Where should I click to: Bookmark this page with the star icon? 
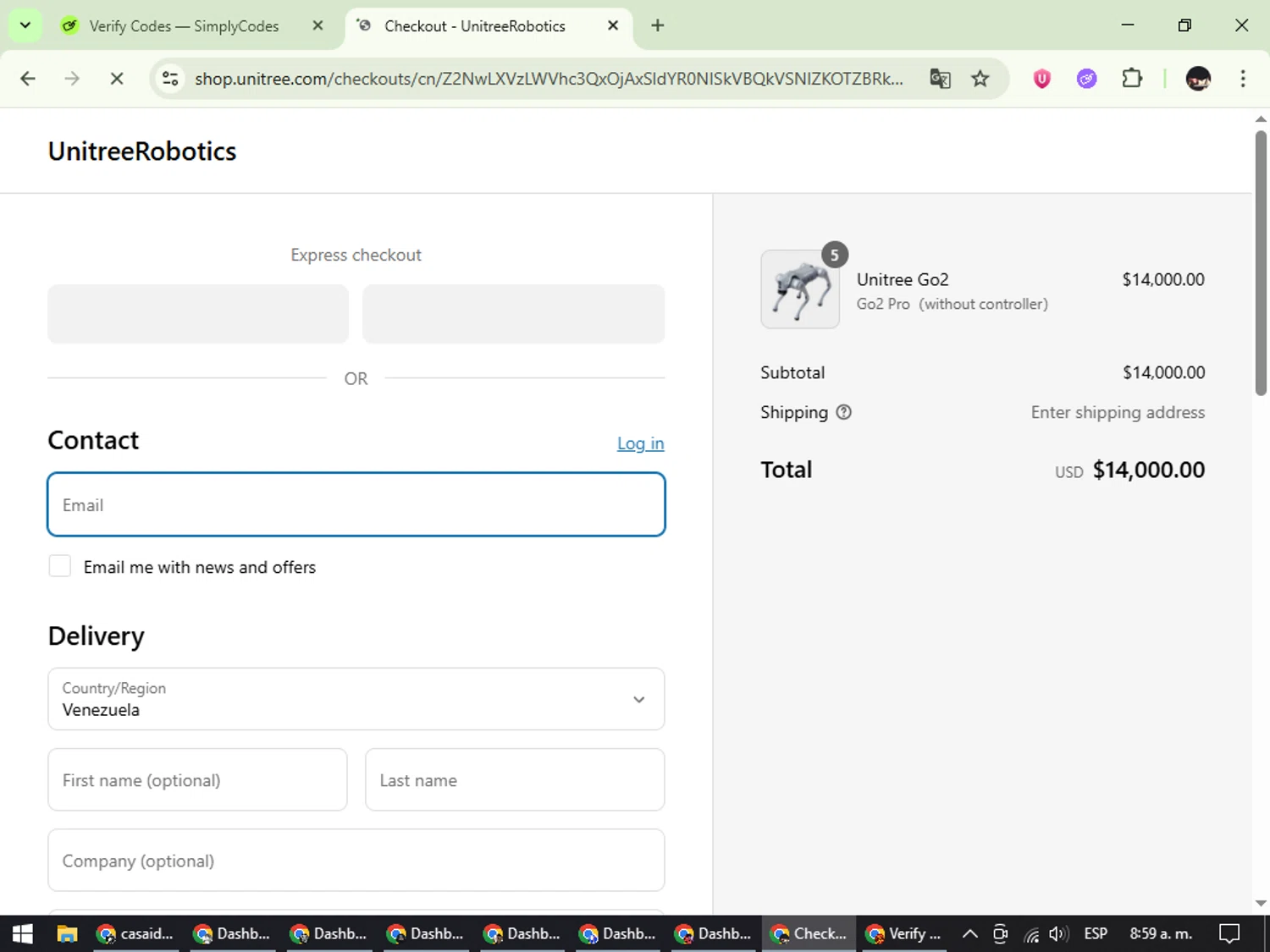coord(980,79)
